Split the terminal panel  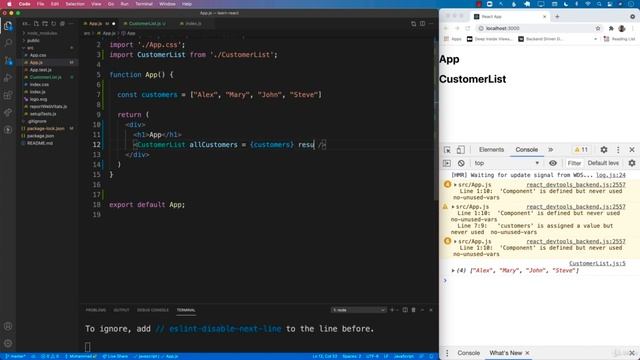[405, 310]
